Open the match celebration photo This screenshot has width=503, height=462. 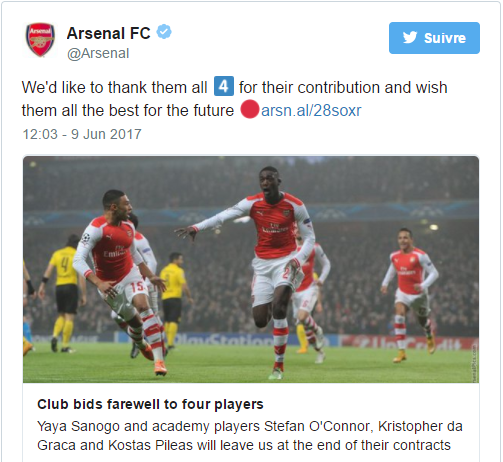pyautogui.click(x=251, y=269)
